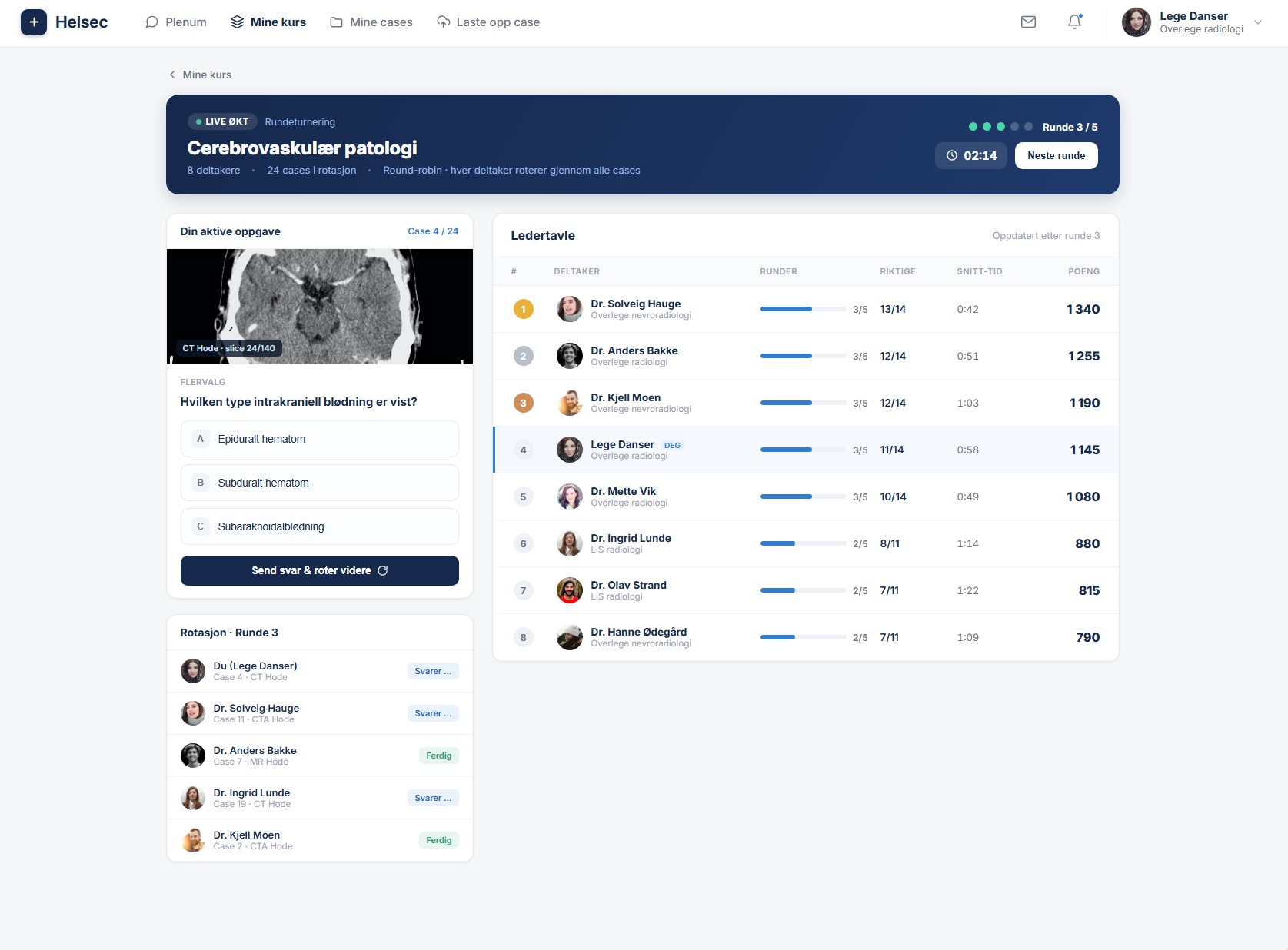The height and width of the screenshot is (950, 1288).
Task: Click Dr. Hanne Ødegård's leaderboard avatar
Action: click(x=570, y=637)
